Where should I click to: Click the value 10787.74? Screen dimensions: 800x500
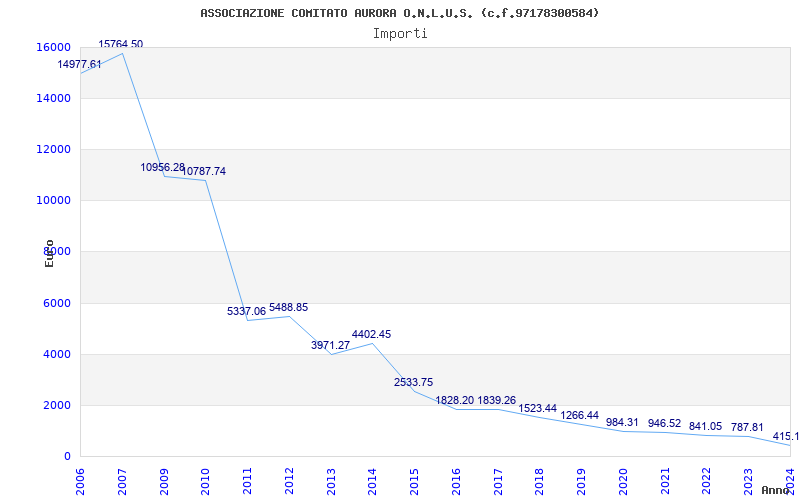point(204,171)
